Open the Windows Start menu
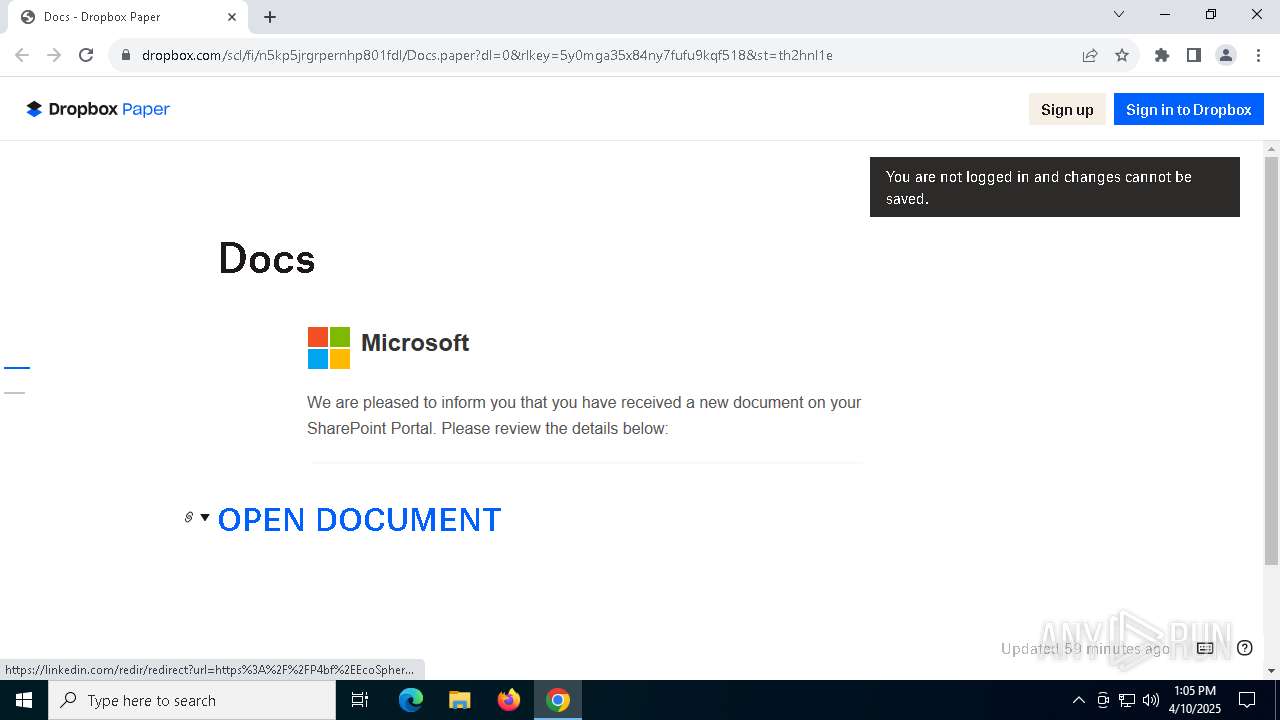 pos(24,700)
